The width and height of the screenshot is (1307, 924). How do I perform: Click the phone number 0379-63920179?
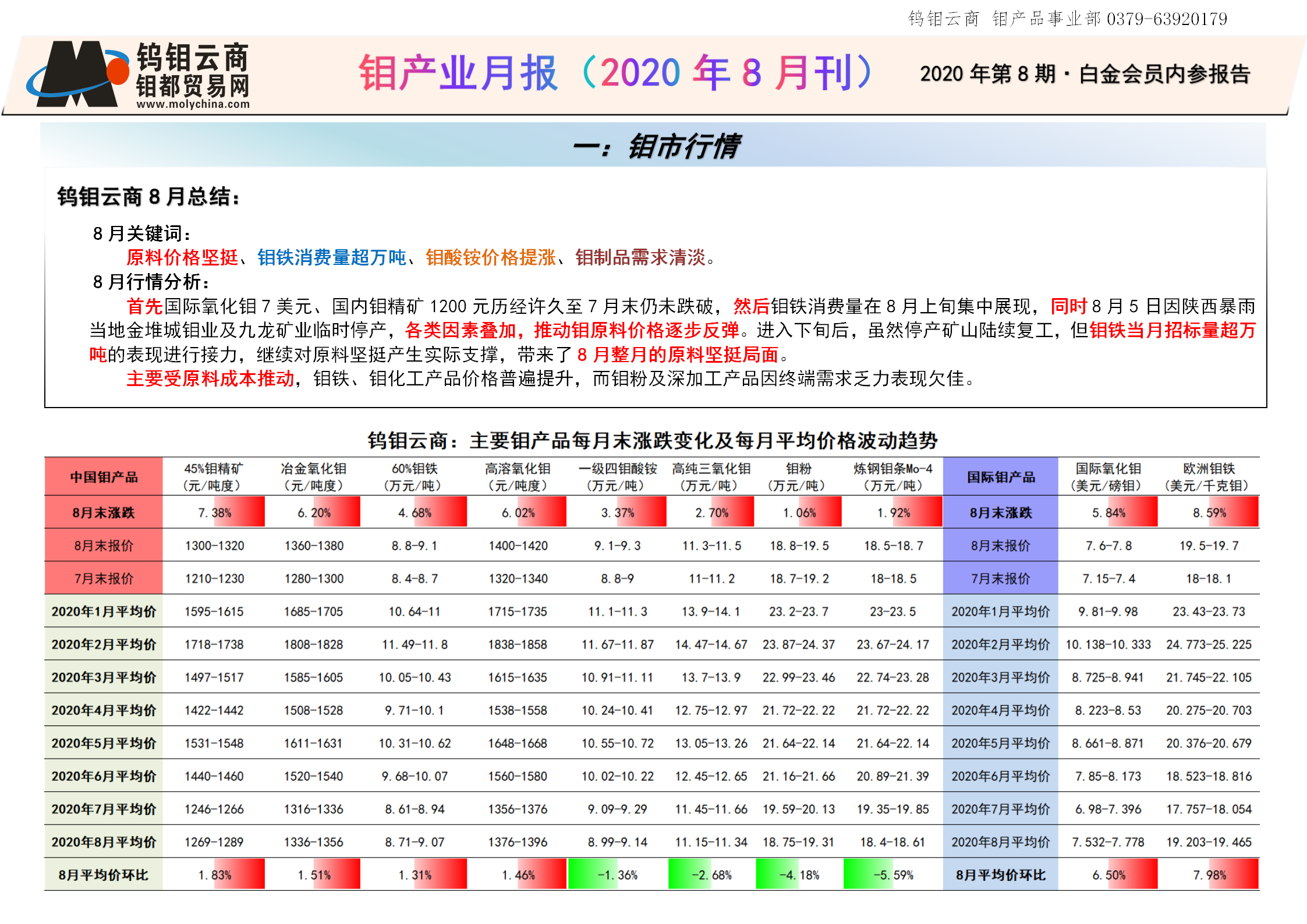coord(1167,19)
